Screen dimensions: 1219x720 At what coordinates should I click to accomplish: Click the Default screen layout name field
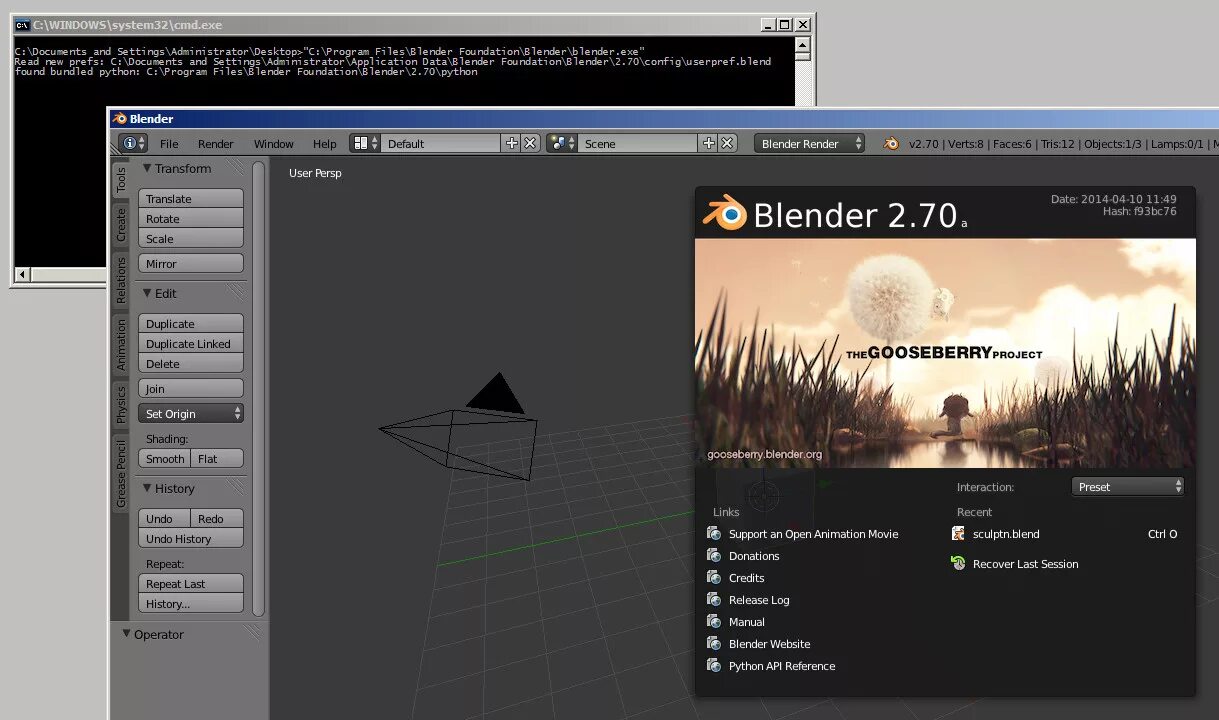click(441, 143)
